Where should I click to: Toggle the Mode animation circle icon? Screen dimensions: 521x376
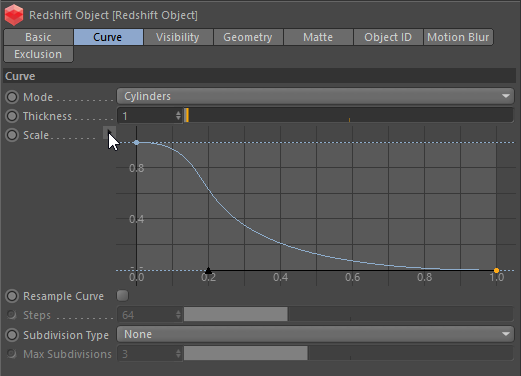[12, 97]
